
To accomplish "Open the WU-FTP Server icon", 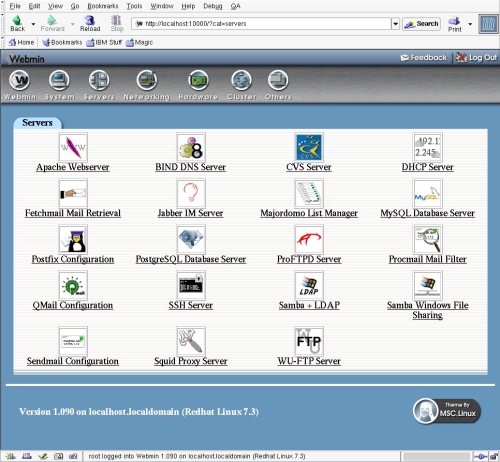I will 309,341.
